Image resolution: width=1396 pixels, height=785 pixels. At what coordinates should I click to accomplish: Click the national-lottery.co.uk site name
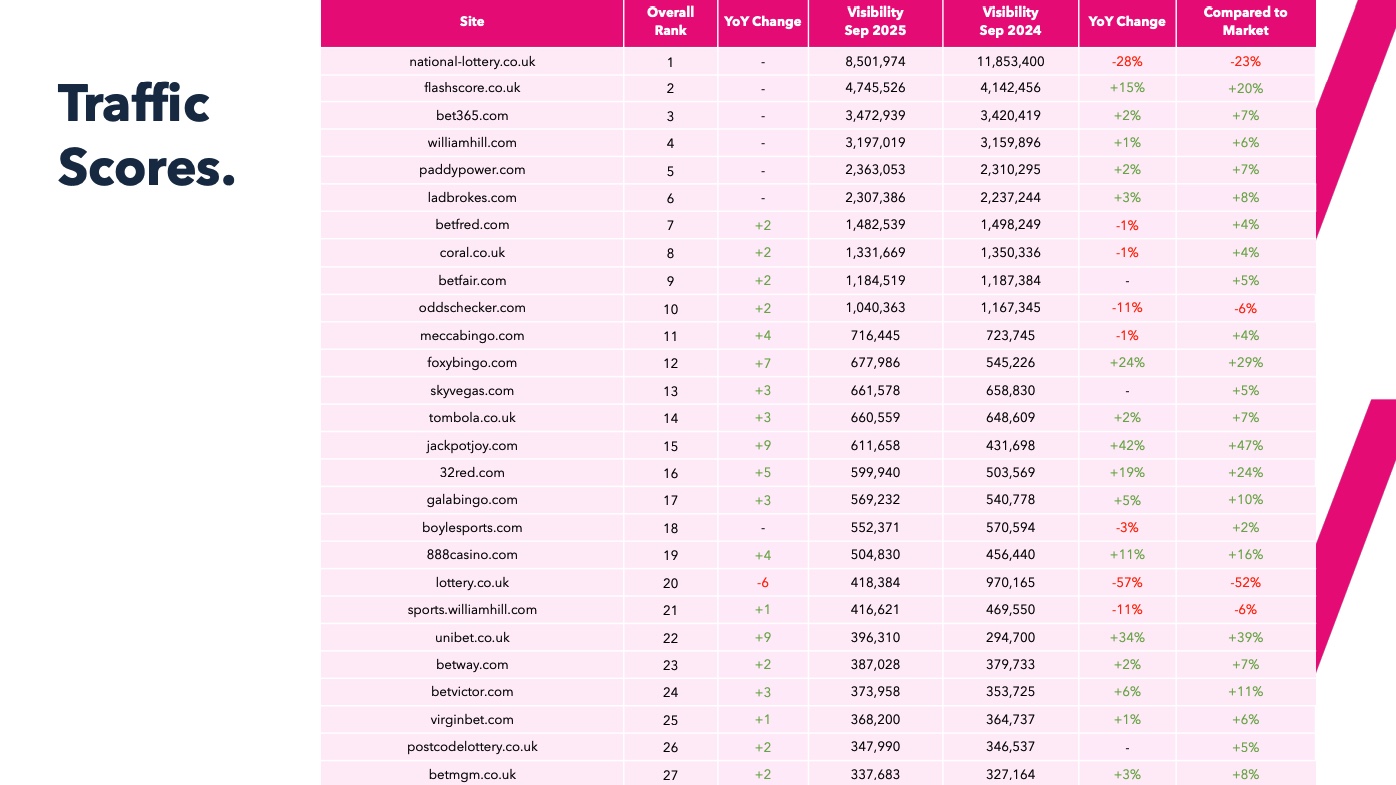(472, 61)
